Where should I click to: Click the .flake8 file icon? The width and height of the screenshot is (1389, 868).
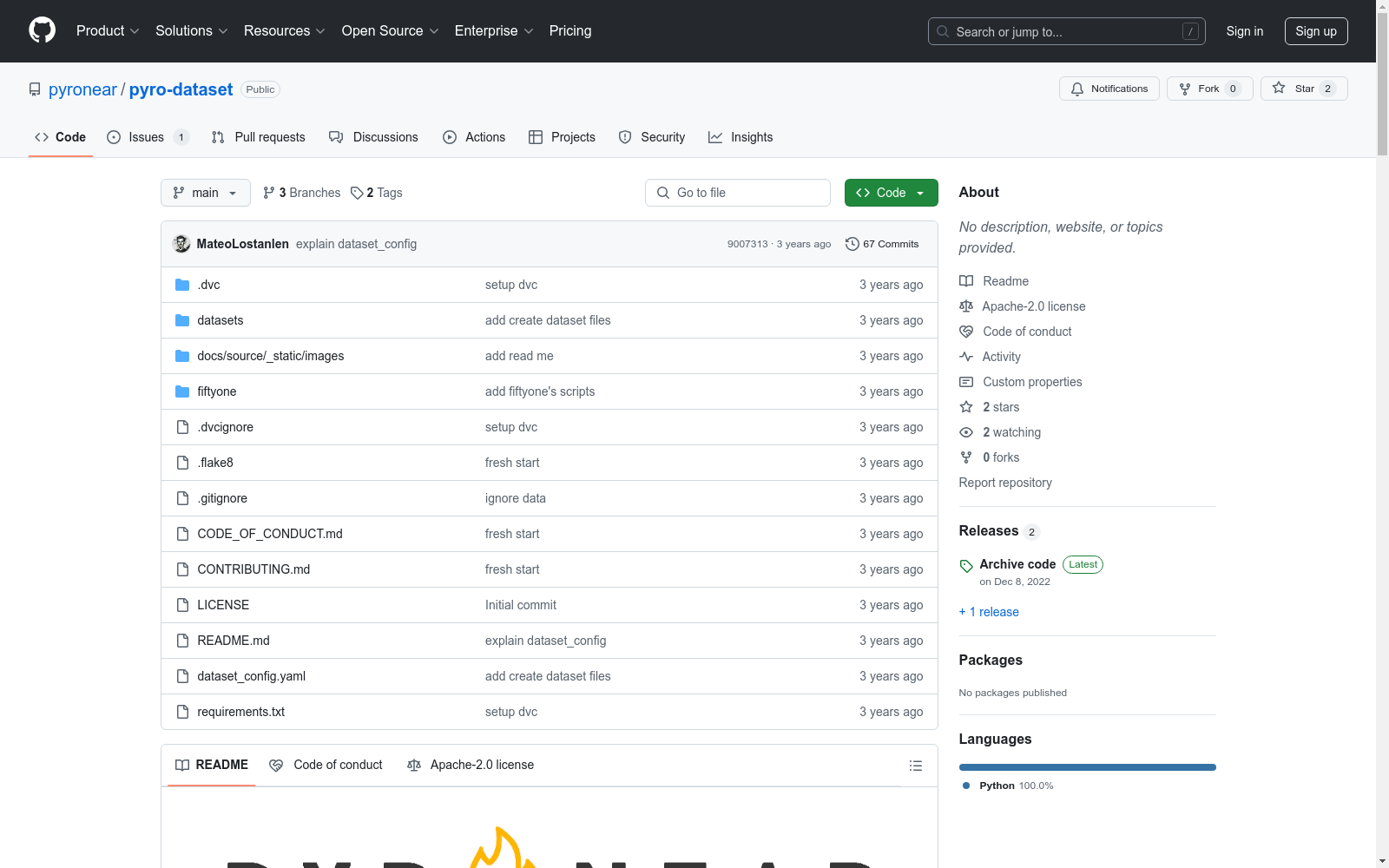[x=182, y=463]
